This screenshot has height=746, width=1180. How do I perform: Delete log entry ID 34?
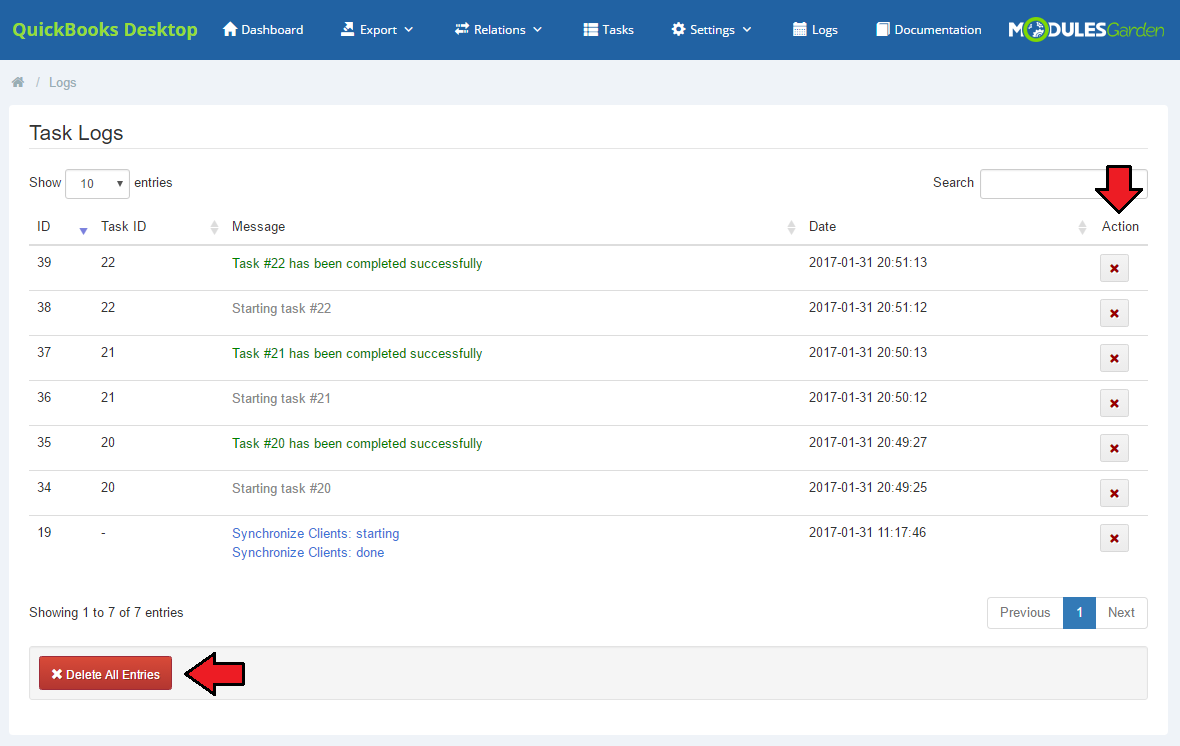click(1114, 494)
